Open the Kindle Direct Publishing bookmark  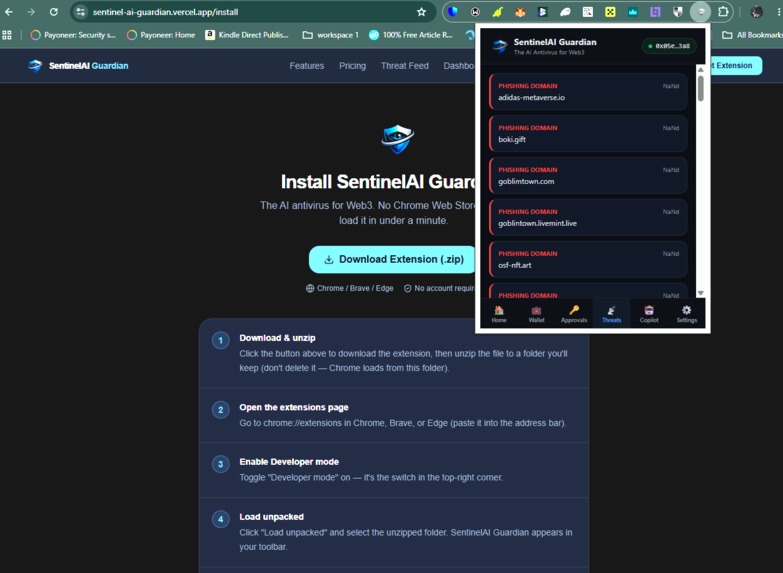click(x=248, y=35)
